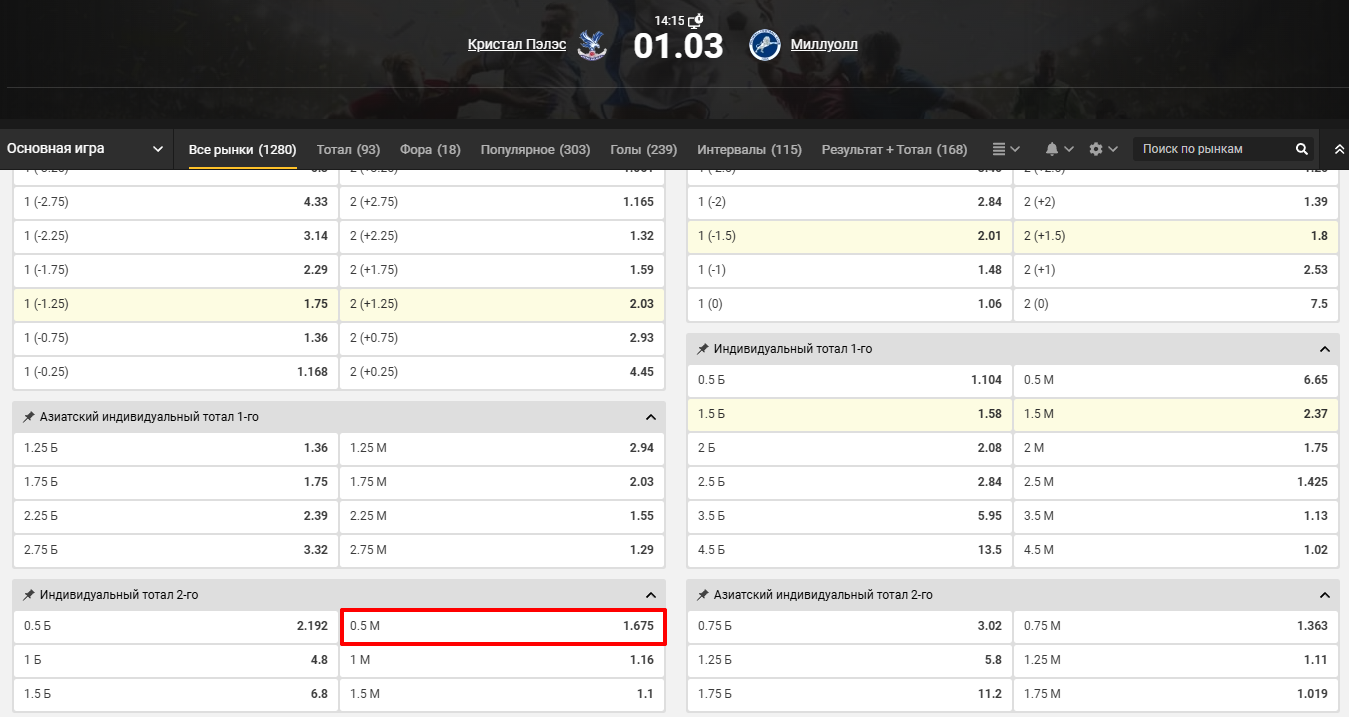Open the list view layout dropdown
The height and width of the screenshot is (717, 1349).
(1006, 149)
